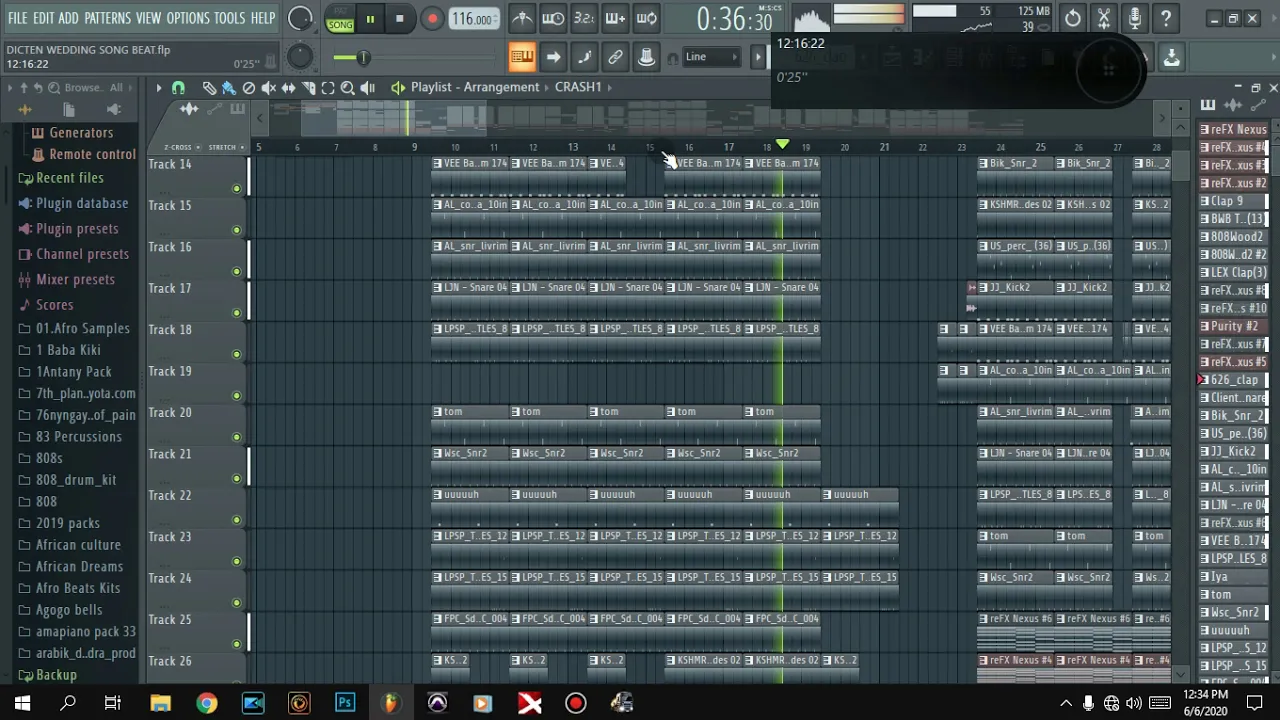Mute Track 17 with its green LED
Screen dimensions: 1280x720
237,313
